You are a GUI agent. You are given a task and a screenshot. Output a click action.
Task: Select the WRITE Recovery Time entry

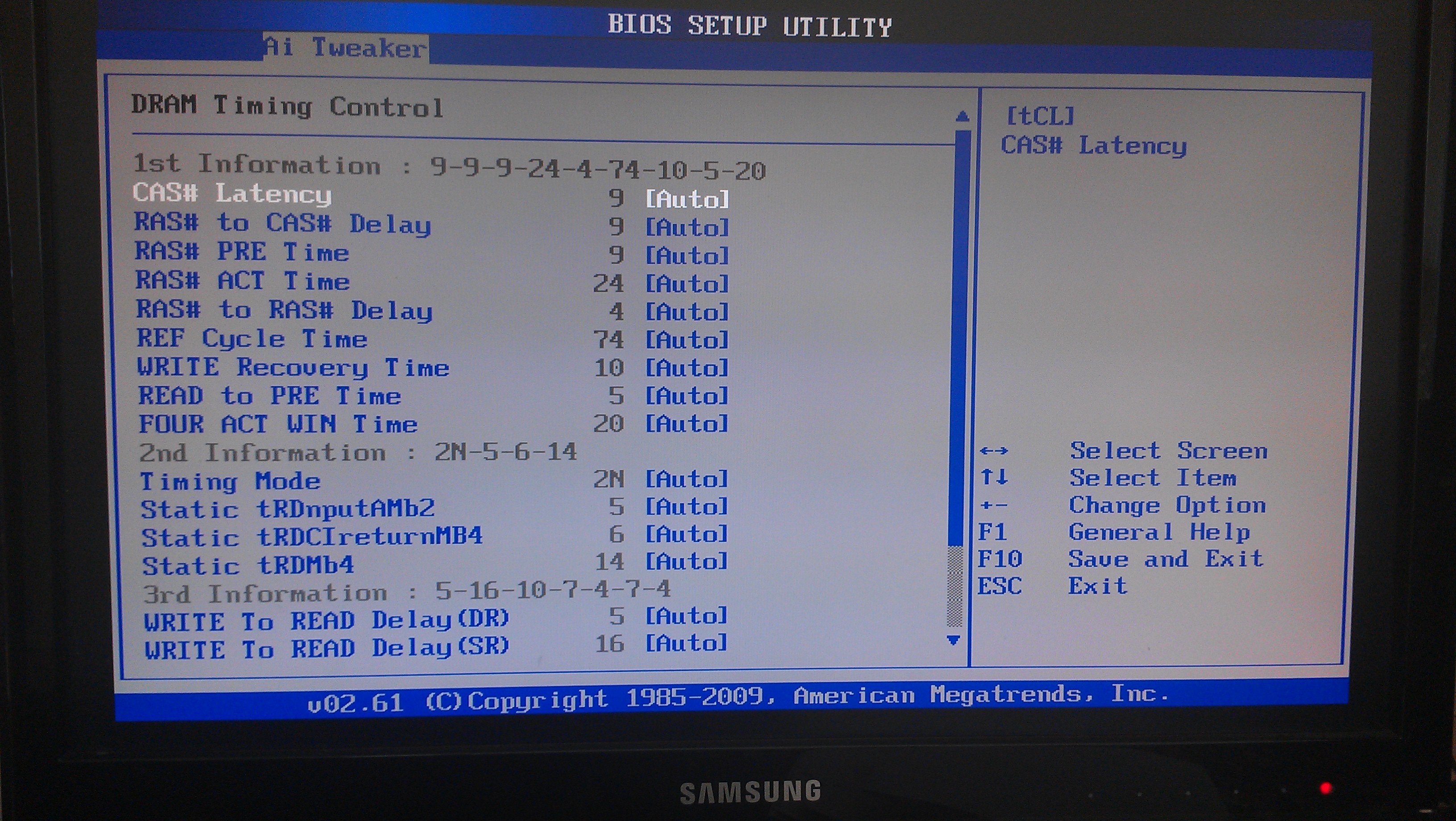tap(294, 368)
